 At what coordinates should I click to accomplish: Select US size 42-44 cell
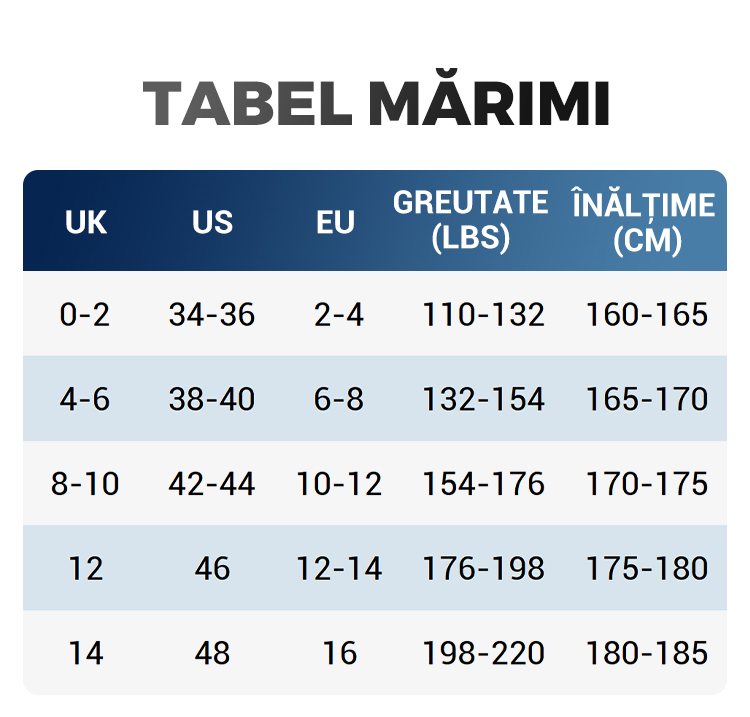[x=212, y=485]
